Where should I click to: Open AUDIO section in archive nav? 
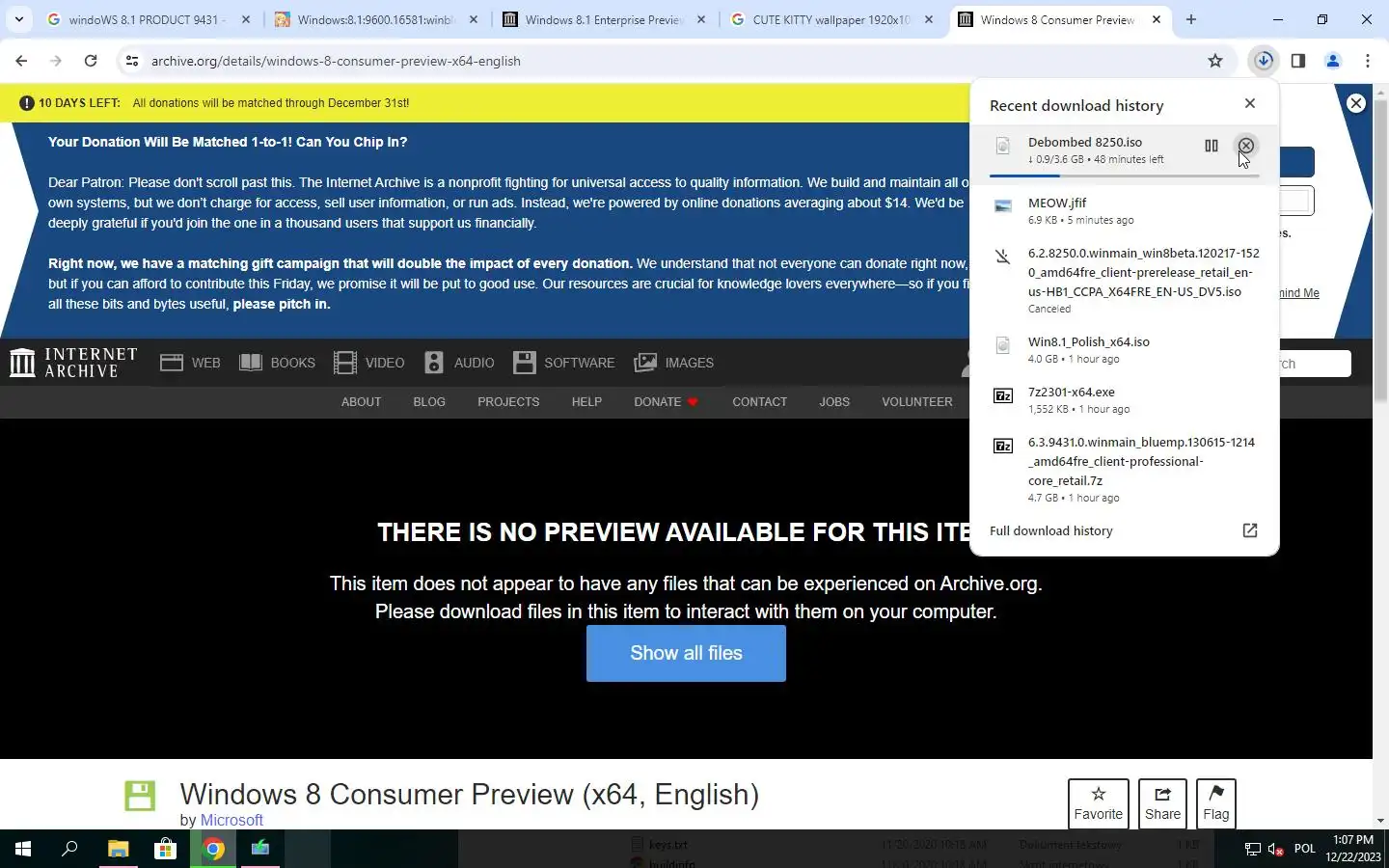tap(459, 363)
